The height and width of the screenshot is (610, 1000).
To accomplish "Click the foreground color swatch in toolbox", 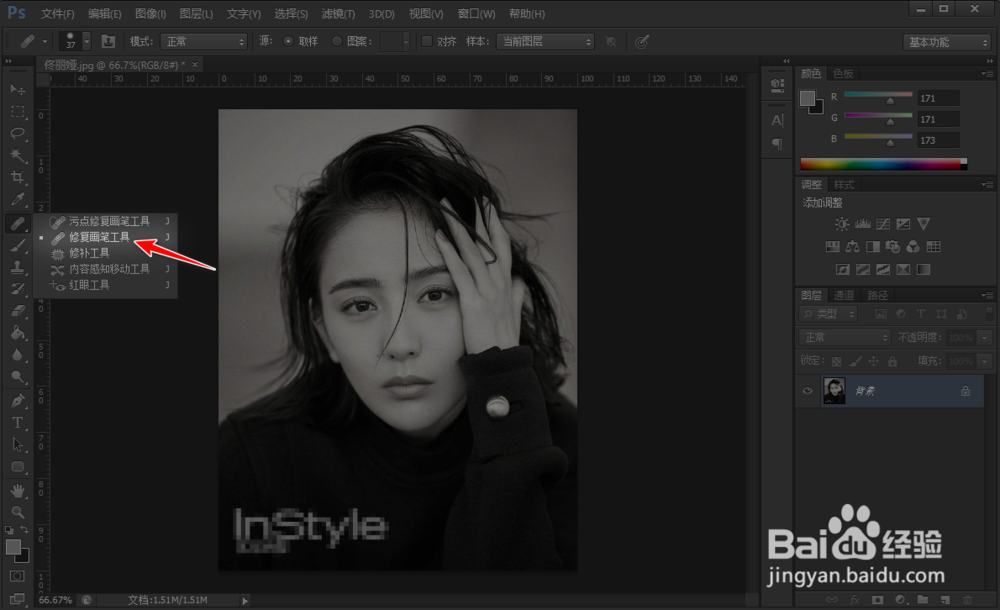I will click(13, 547).
